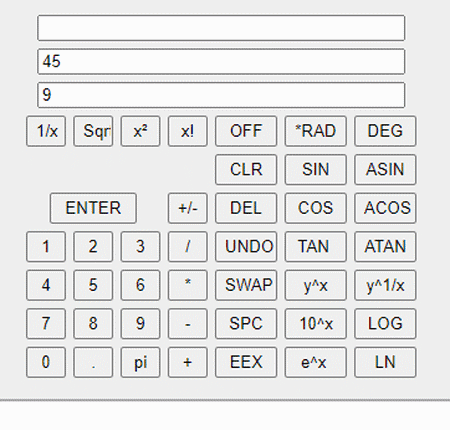450x430 pixels.
Task: Take the natural logarithm with LN
Action: point(385,362)
